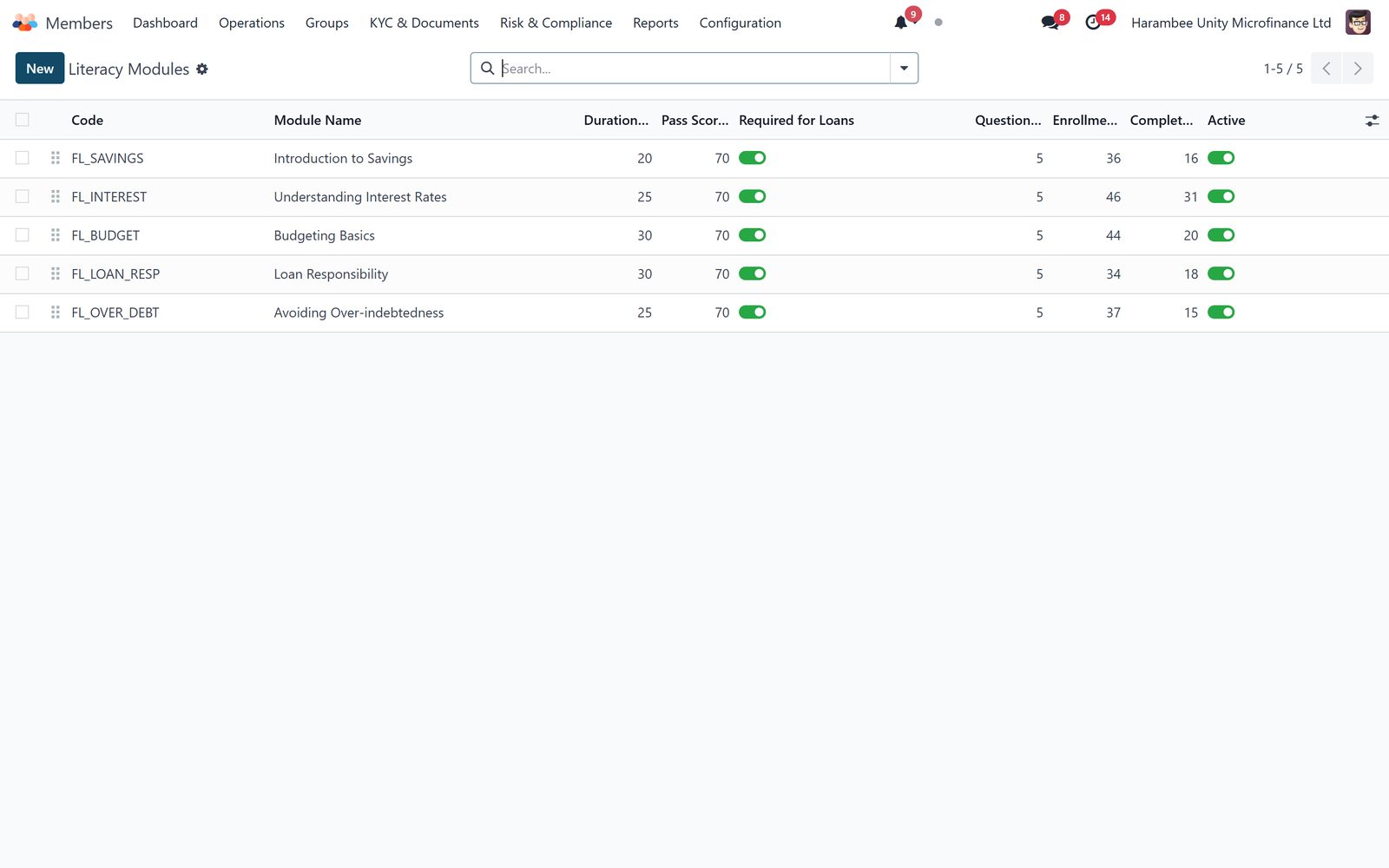
Task: Open the Avoiding Over-indebtedness record
Action: click(359, 312)
